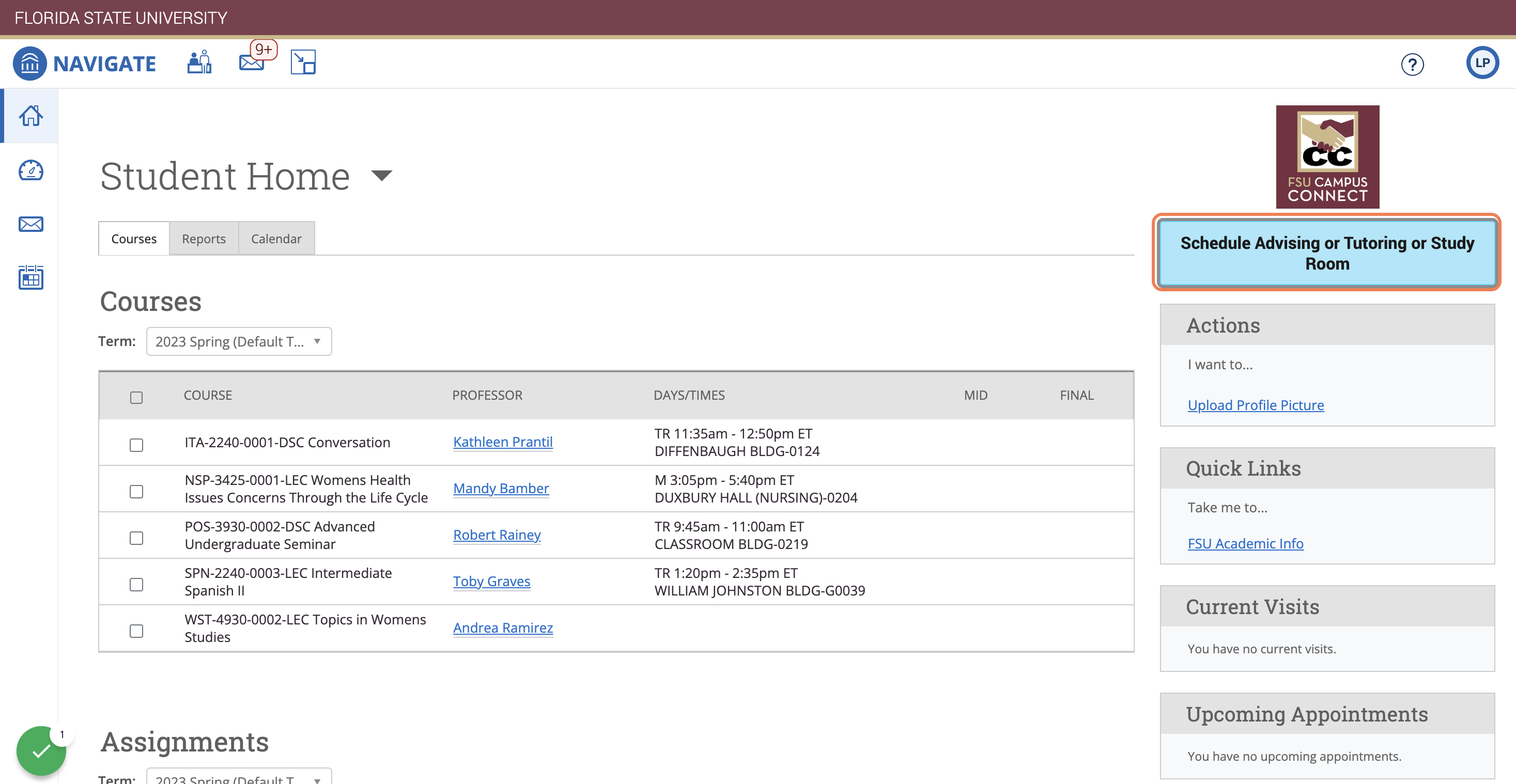Open professor Toby Graves link
This screenshot has height=784, width=1516.
491,582
